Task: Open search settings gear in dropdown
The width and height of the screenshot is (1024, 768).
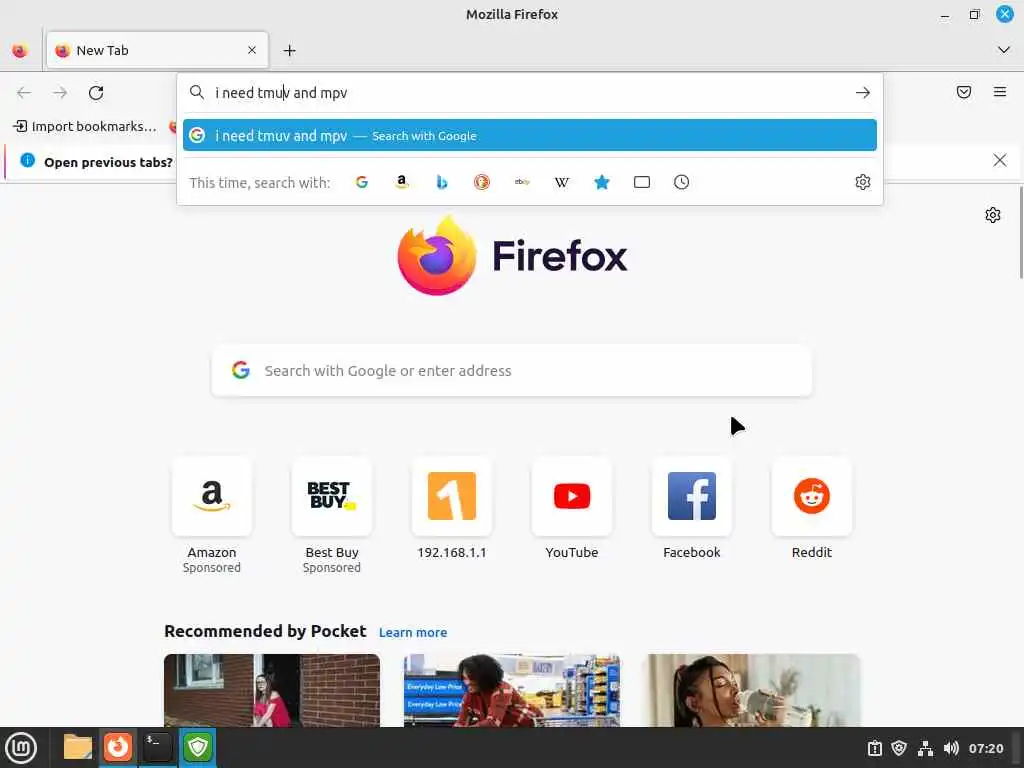Action: pyautogui.click(x=863, y=182)
